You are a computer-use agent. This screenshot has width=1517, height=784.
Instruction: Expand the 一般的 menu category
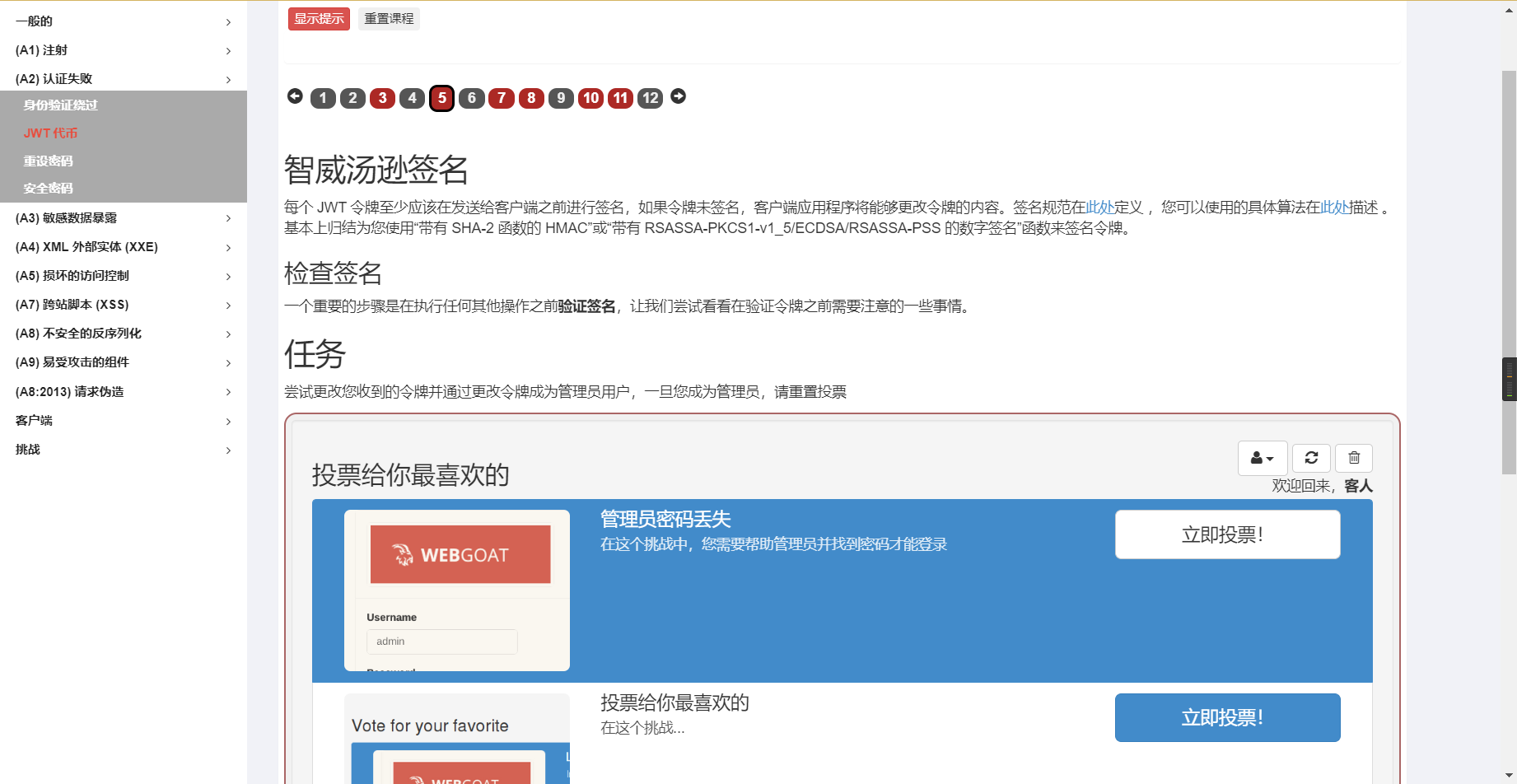pos(124,21)
